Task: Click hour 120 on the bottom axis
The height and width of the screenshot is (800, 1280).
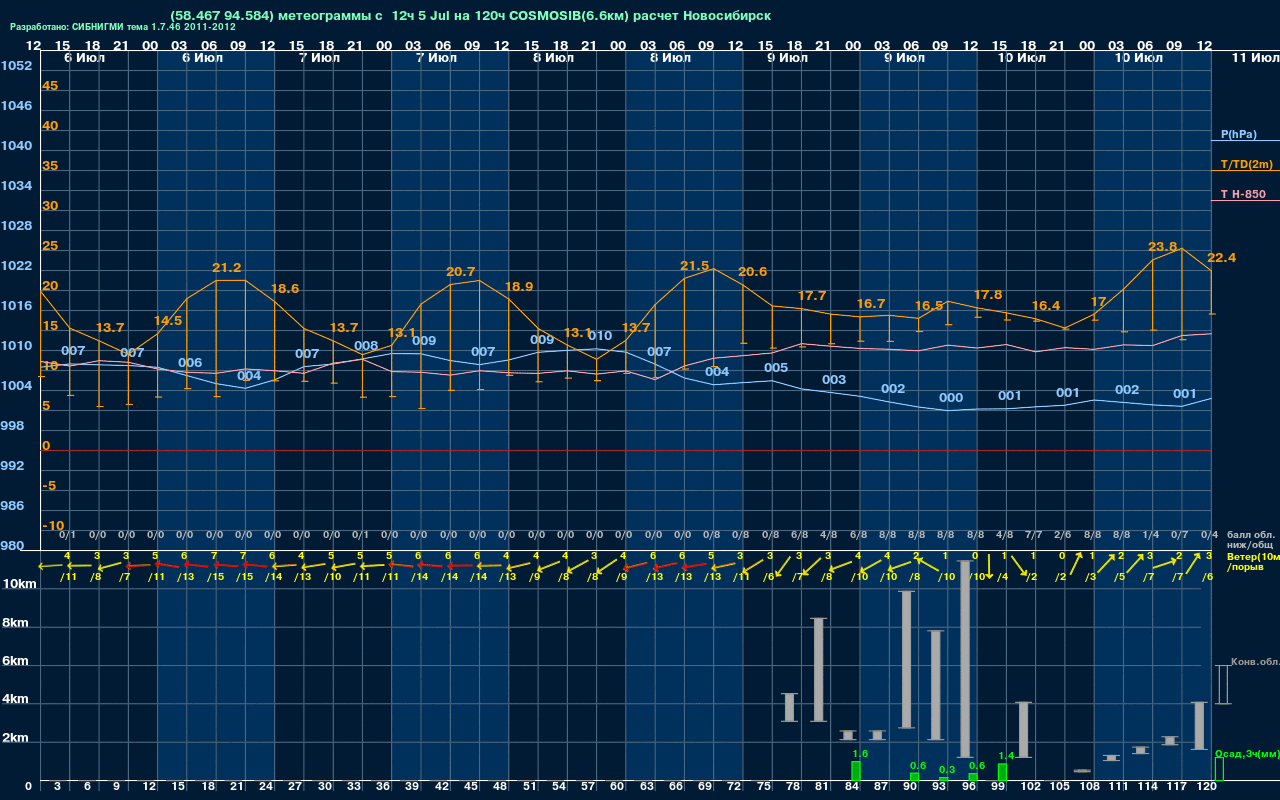Action: [1207, 787]
